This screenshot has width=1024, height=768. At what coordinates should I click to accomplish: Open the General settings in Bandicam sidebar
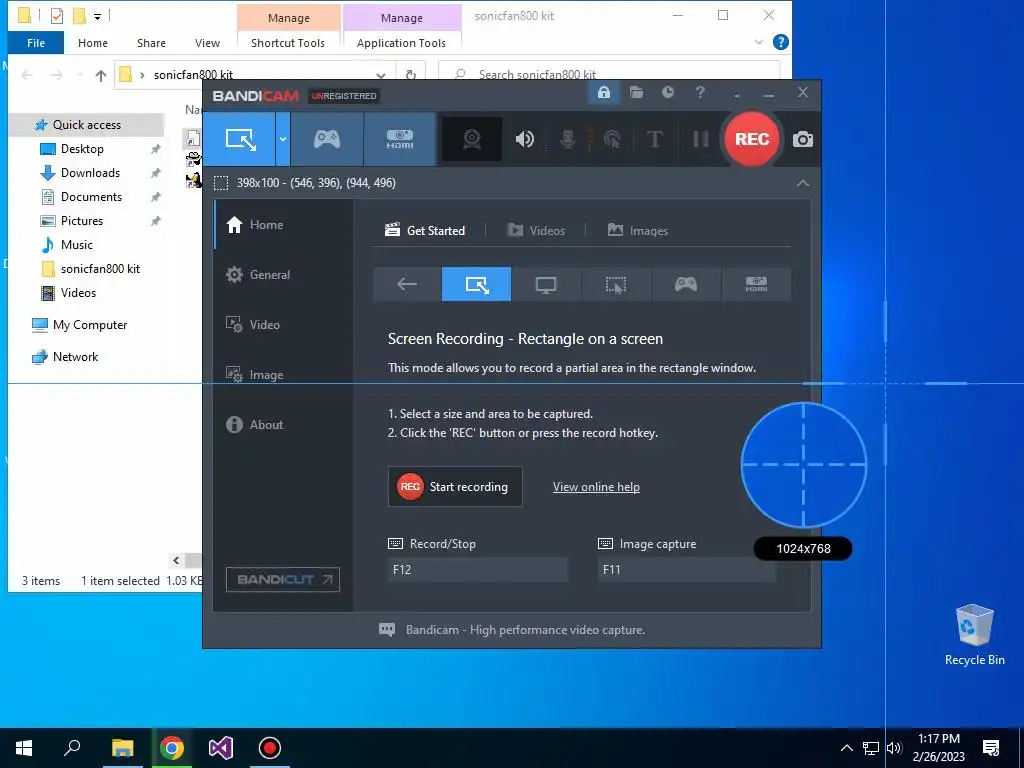pyautogui.click(x=283, y=275)
